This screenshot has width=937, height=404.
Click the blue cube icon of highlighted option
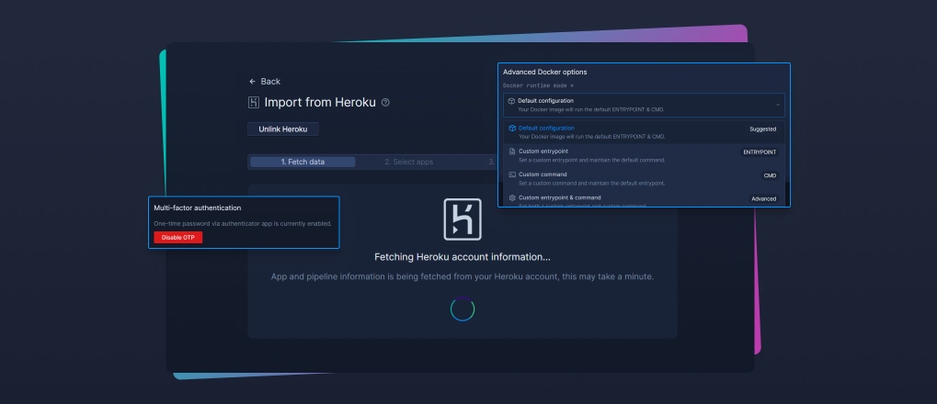coord(512,128)
